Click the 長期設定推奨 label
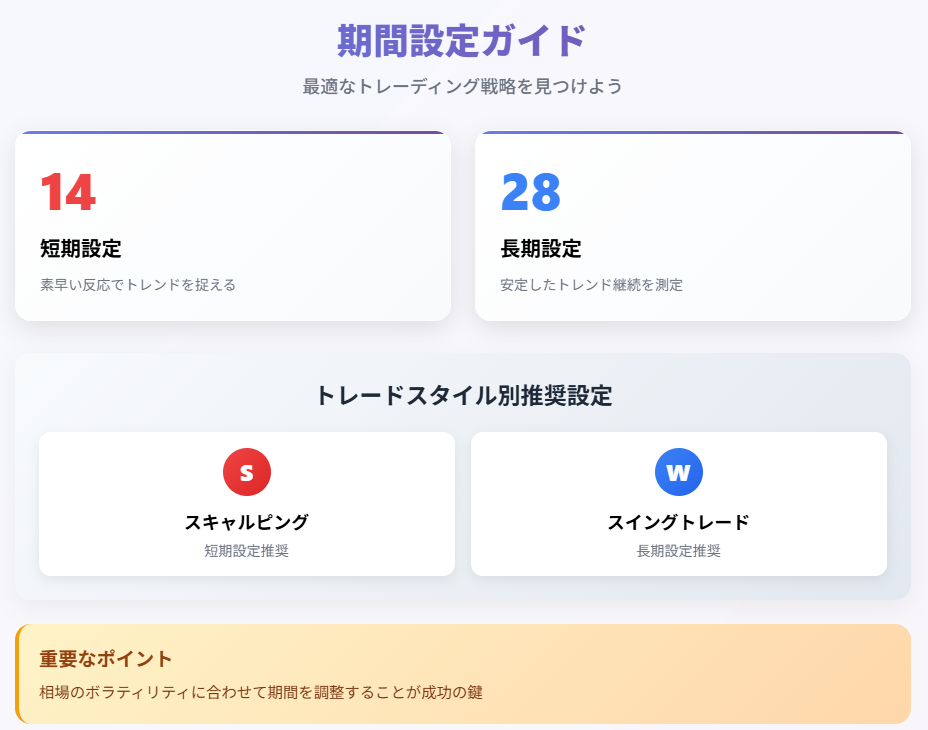The image size is (928, 730). pos(679,551)
